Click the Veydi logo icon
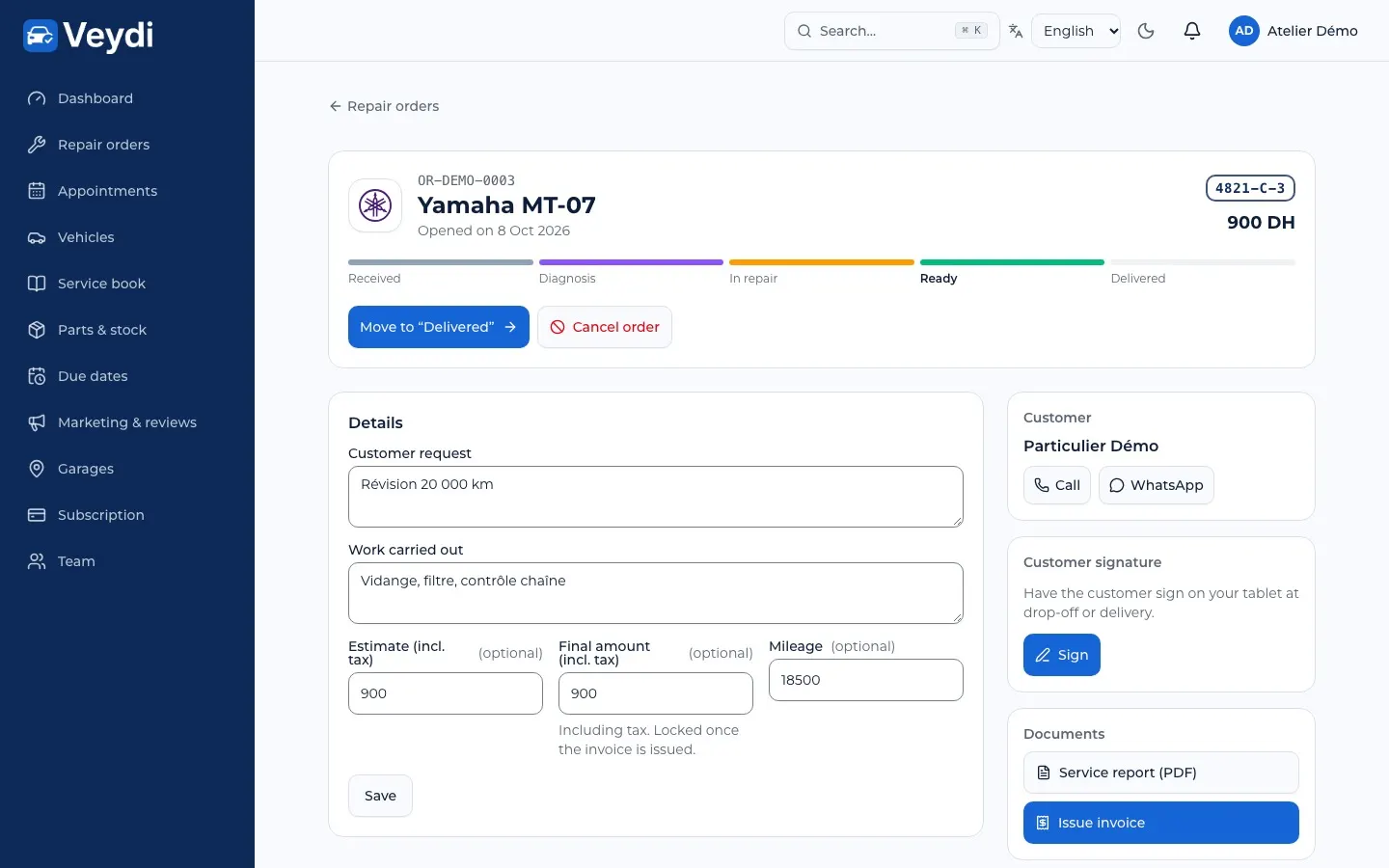 tap(41, 36)
